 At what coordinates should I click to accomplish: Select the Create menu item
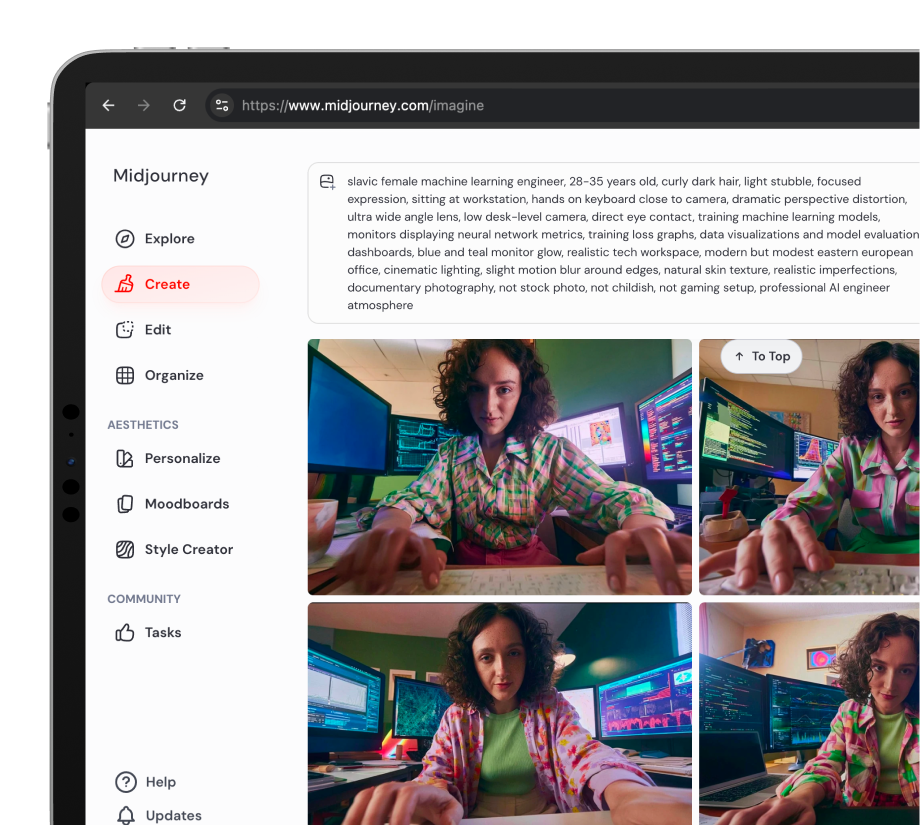(x=180, y=284)
